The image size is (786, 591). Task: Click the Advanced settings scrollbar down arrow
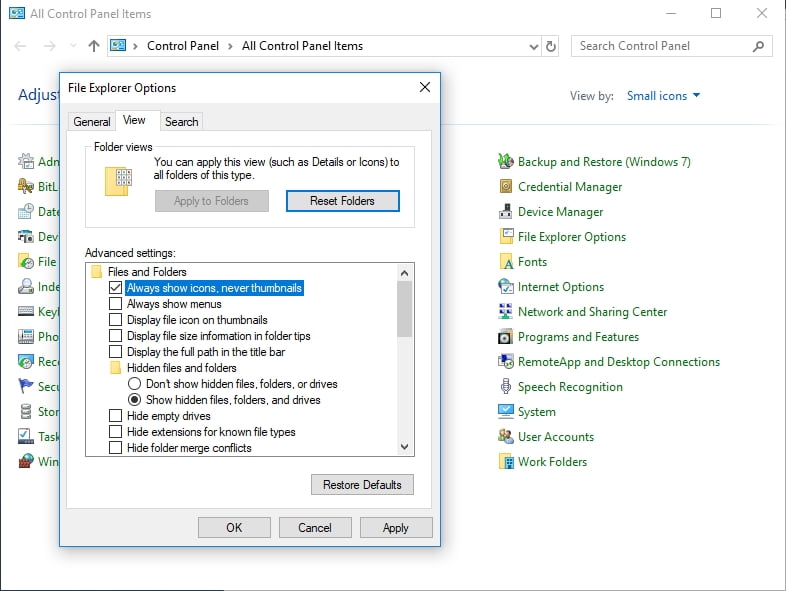pyautogui.click(x=405, y=448)
